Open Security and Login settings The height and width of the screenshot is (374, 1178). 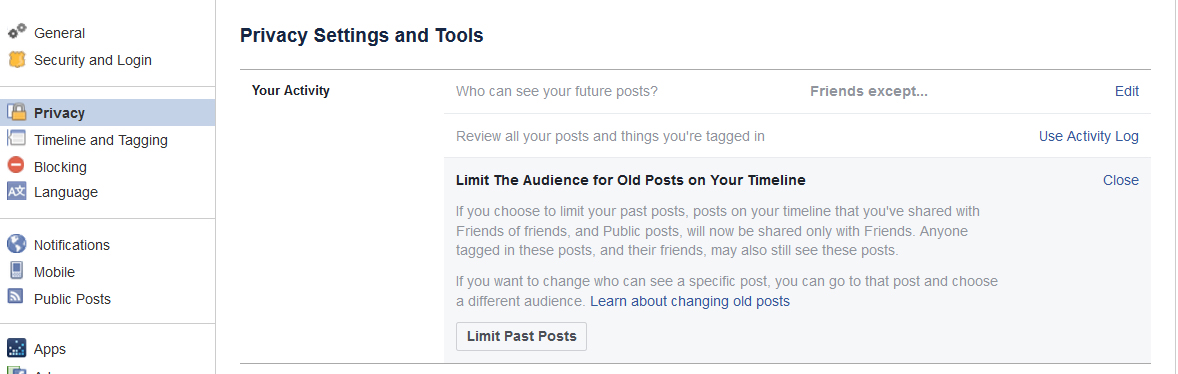(x=92, y=60)
